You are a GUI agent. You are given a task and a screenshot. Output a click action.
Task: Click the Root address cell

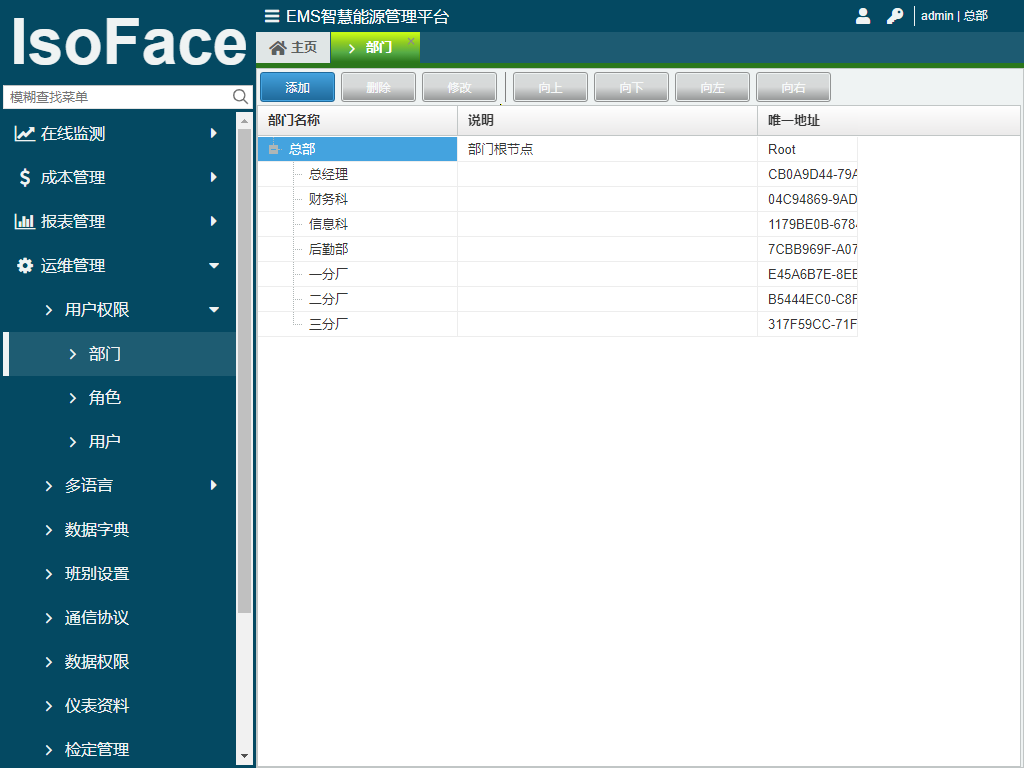coord(807,150)
